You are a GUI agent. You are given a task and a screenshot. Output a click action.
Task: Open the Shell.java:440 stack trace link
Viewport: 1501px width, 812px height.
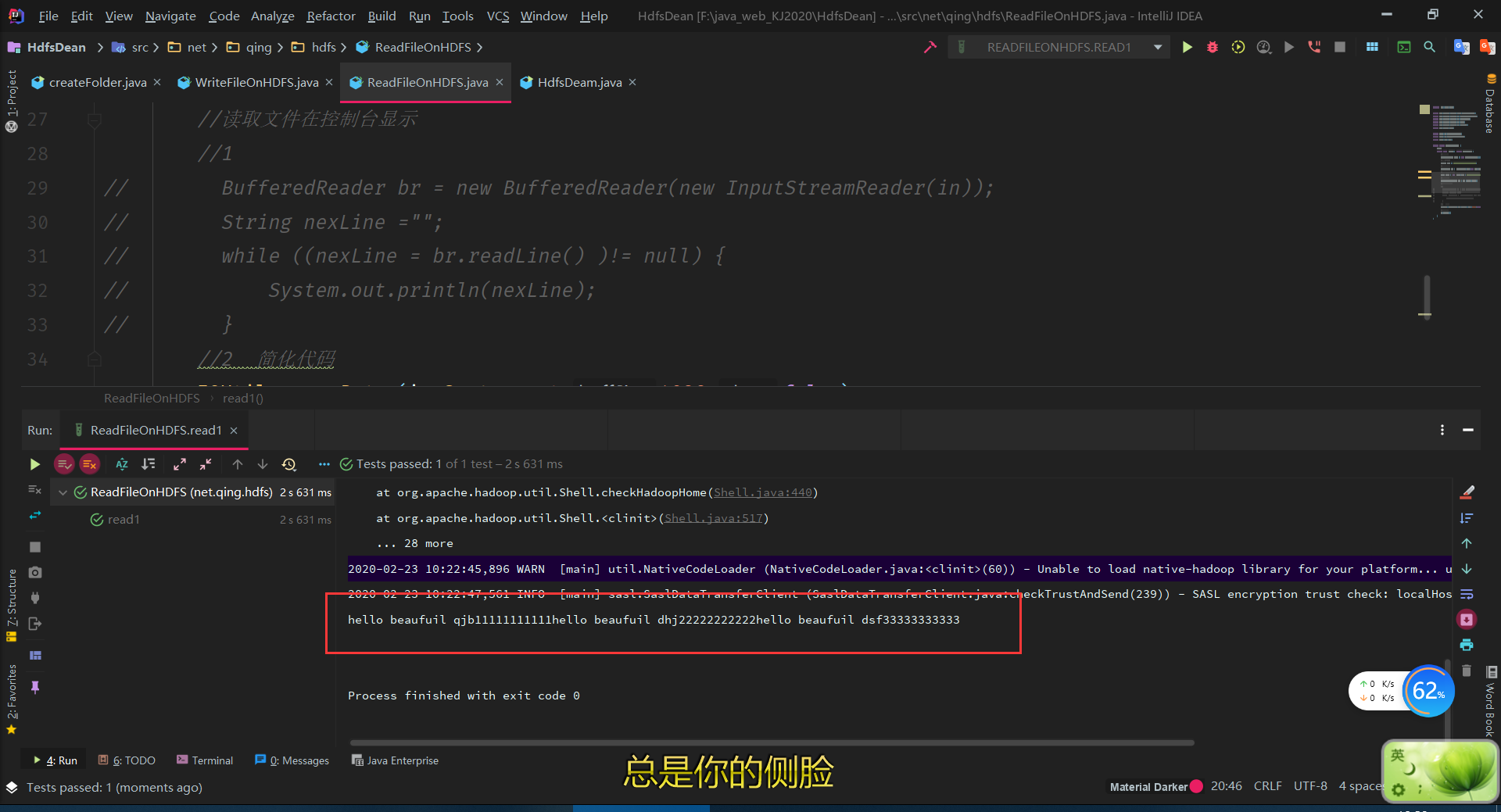(763, 492)
